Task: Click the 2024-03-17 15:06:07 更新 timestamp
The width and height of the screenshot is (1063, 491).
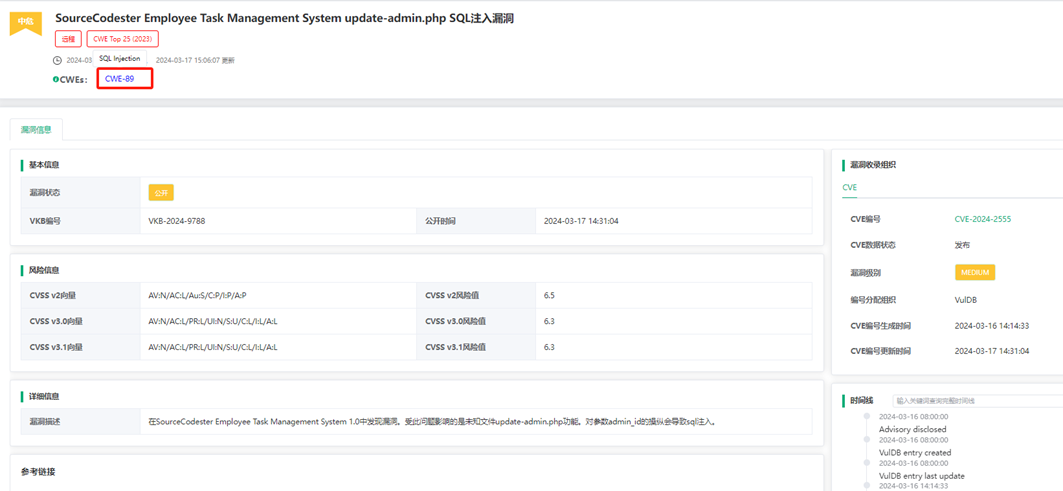Action: point(195,60)
